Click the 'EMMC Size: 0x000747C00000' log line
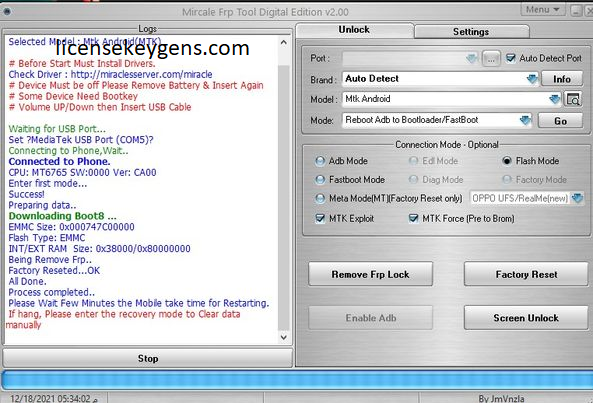The image size is (593, 403). click(x=71, y=227)
